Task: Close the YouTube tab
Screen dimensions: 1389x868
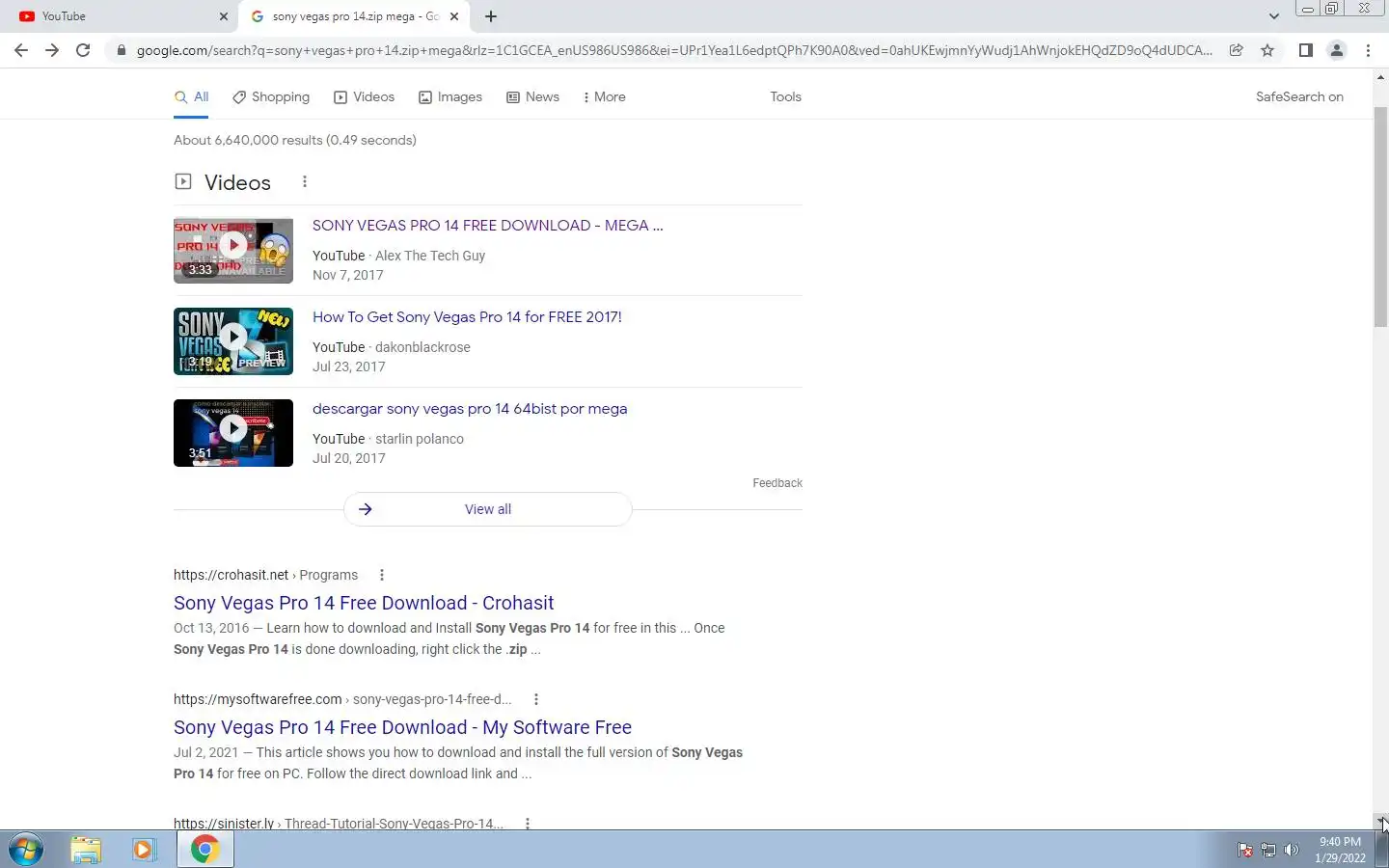Action: (x=224, y=16)
